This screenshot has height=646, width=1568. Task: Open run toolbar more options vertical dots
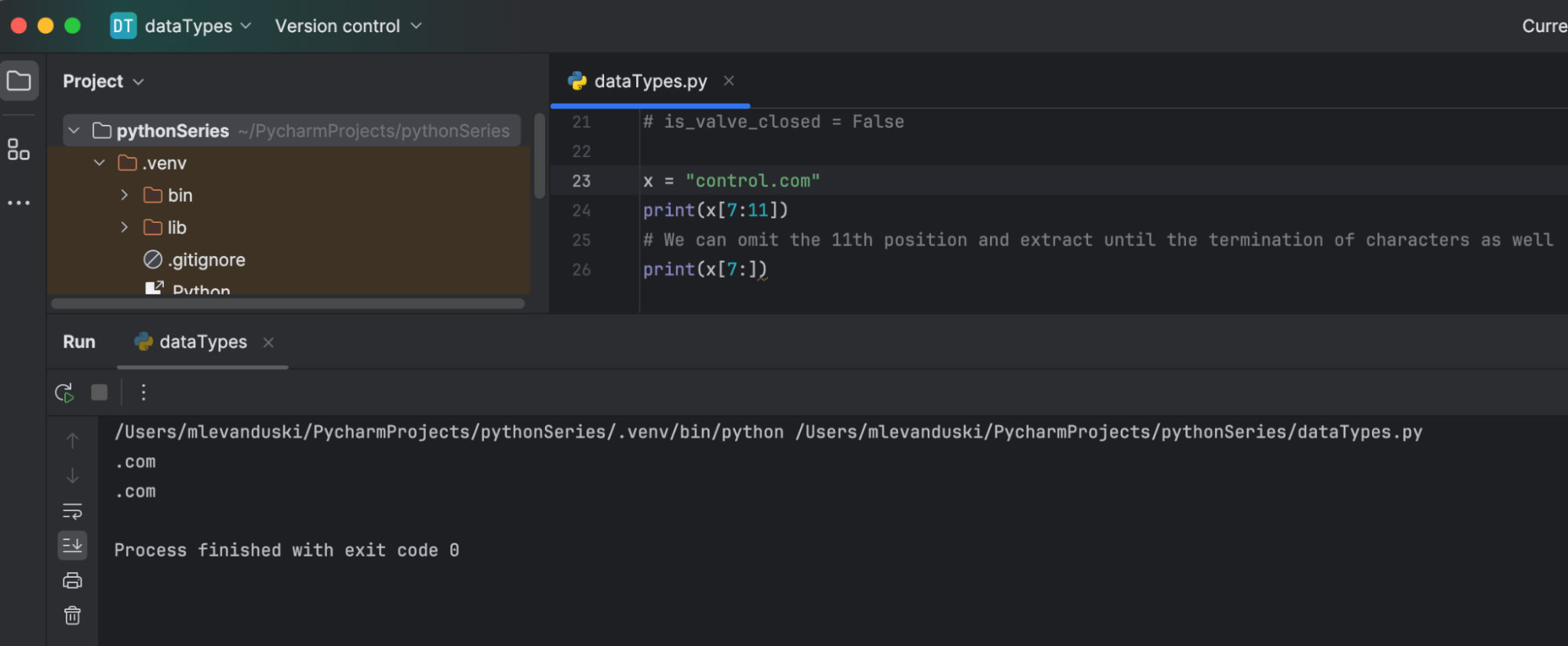coord(144,392)
